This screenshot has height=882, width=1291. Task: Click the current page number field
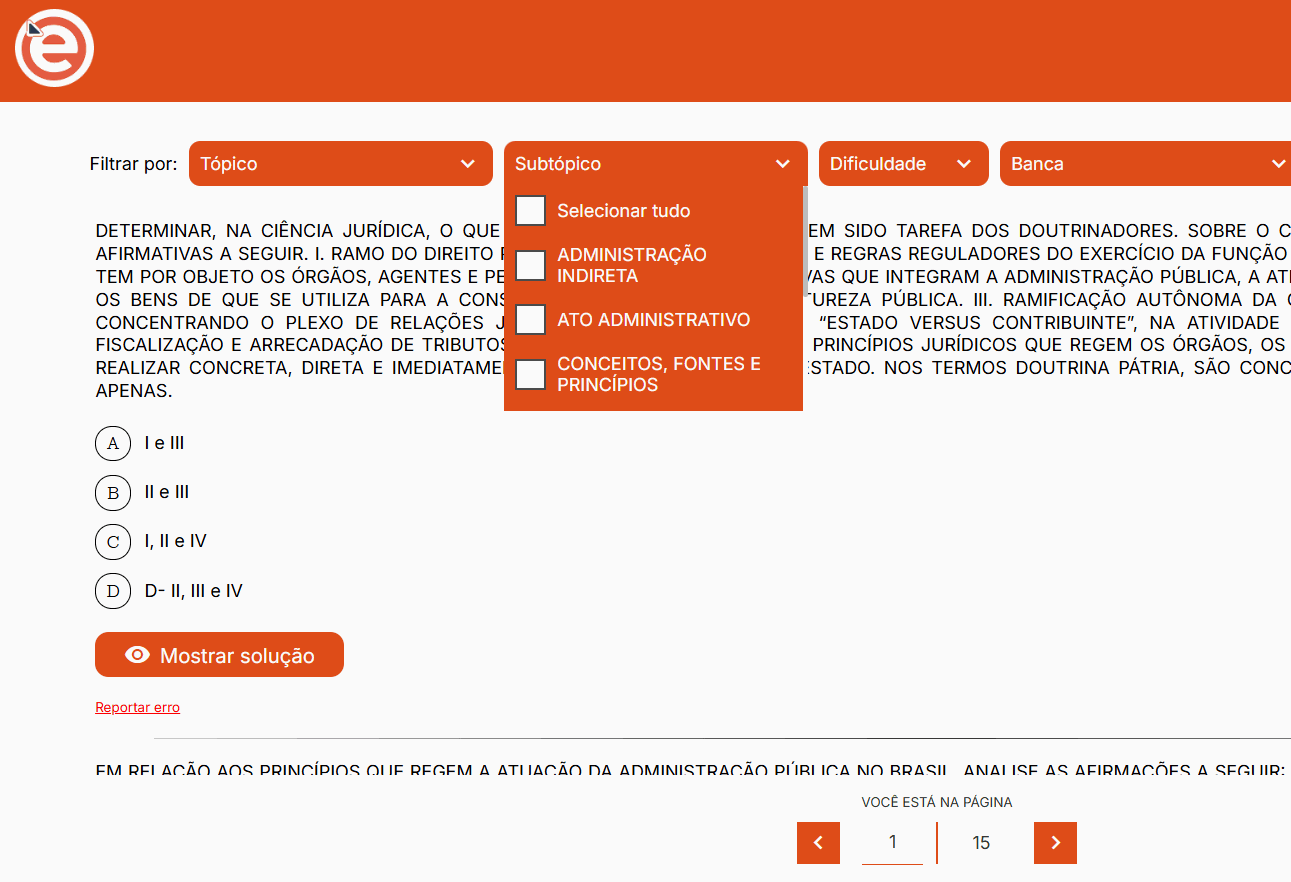[892, 843]
